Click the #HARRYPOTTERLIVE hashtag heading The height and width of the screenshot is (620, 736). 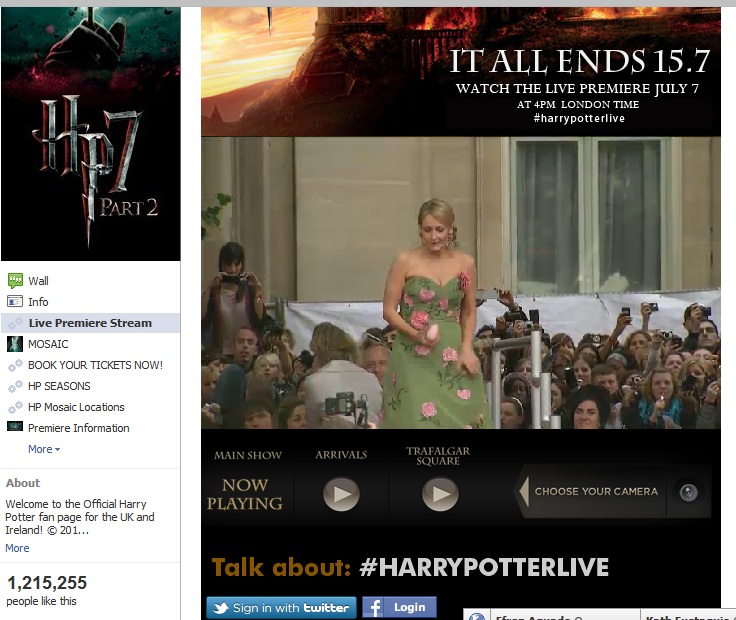click(x=484, y=567)
